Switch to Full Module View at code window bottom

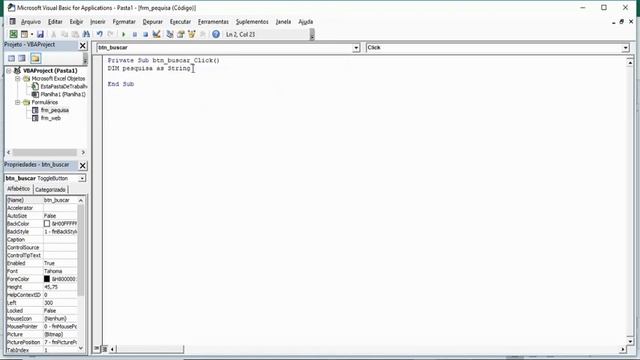(104, 349)
